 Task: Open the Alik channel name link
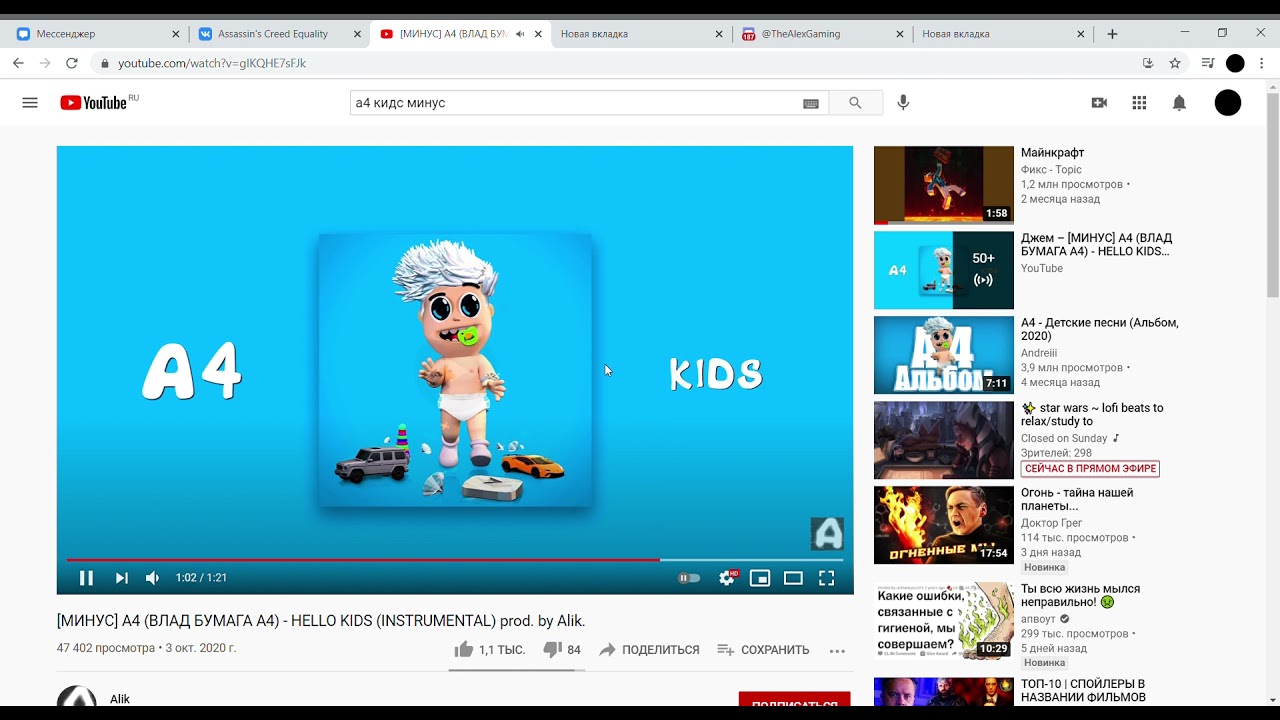(x=120, y=699)
